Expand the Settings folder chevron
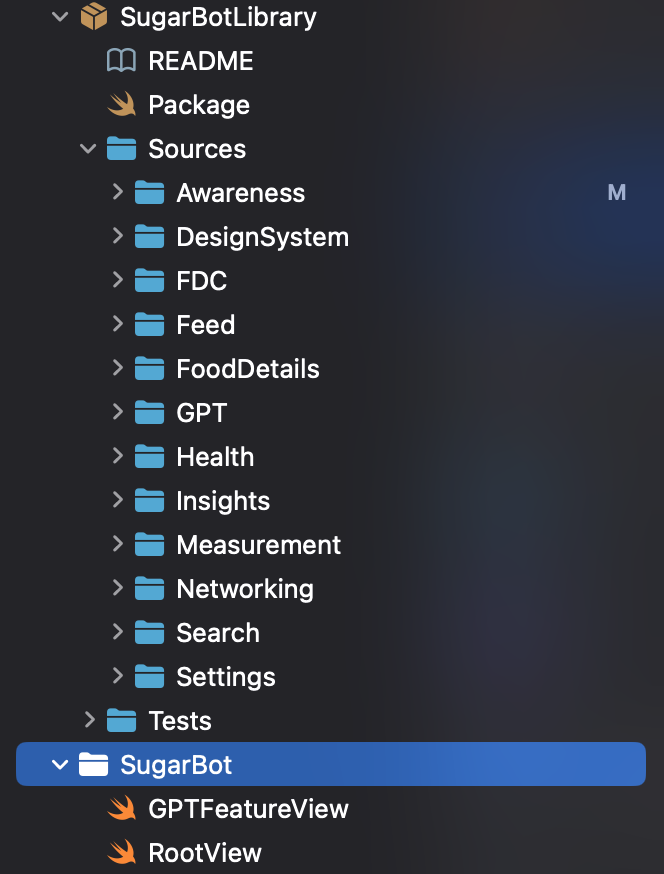This screenshot has height=874, width=664. click(118, 676)
